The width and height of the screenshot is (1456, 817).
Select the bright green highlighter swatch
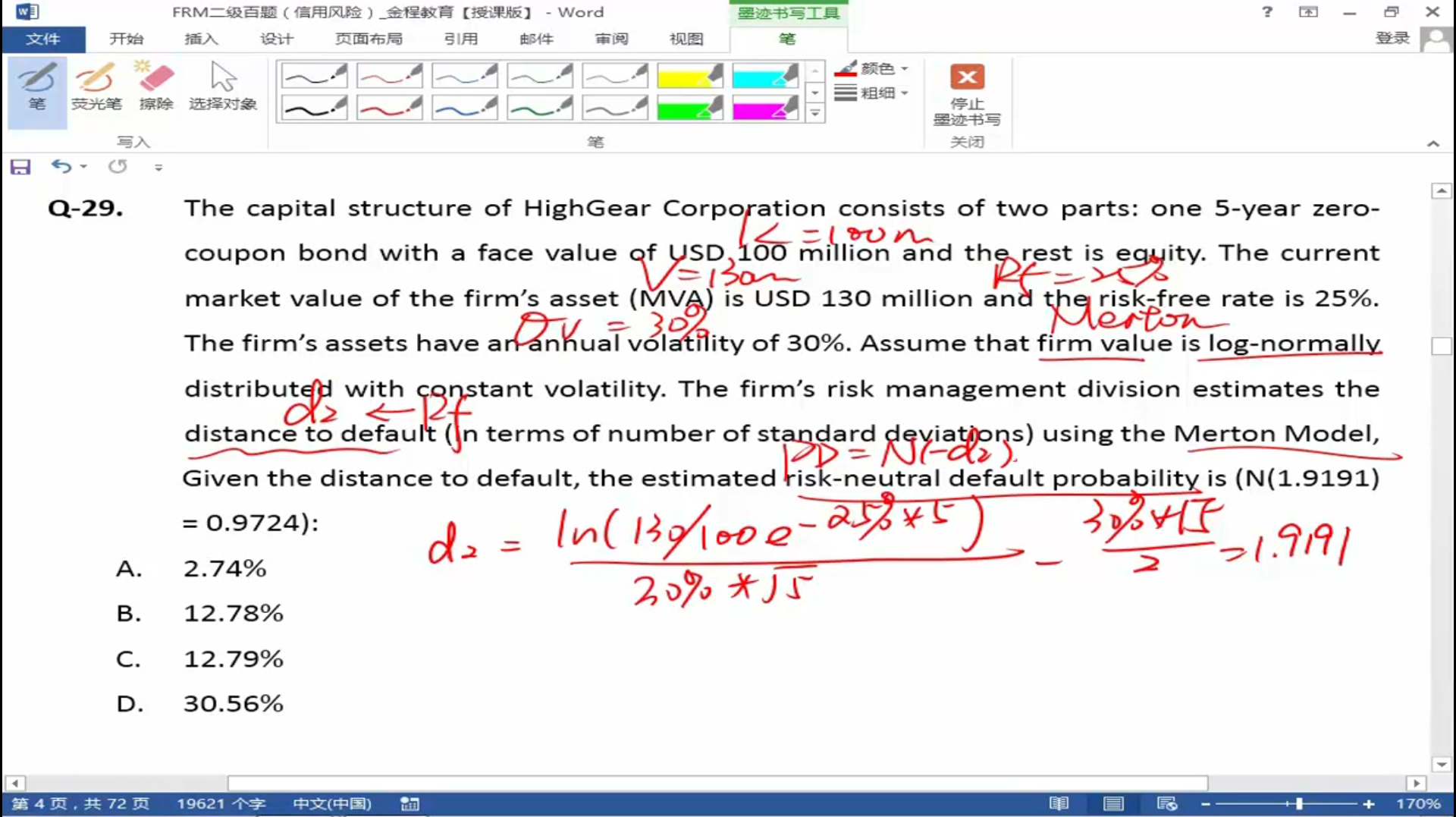[x=689, y=108]
